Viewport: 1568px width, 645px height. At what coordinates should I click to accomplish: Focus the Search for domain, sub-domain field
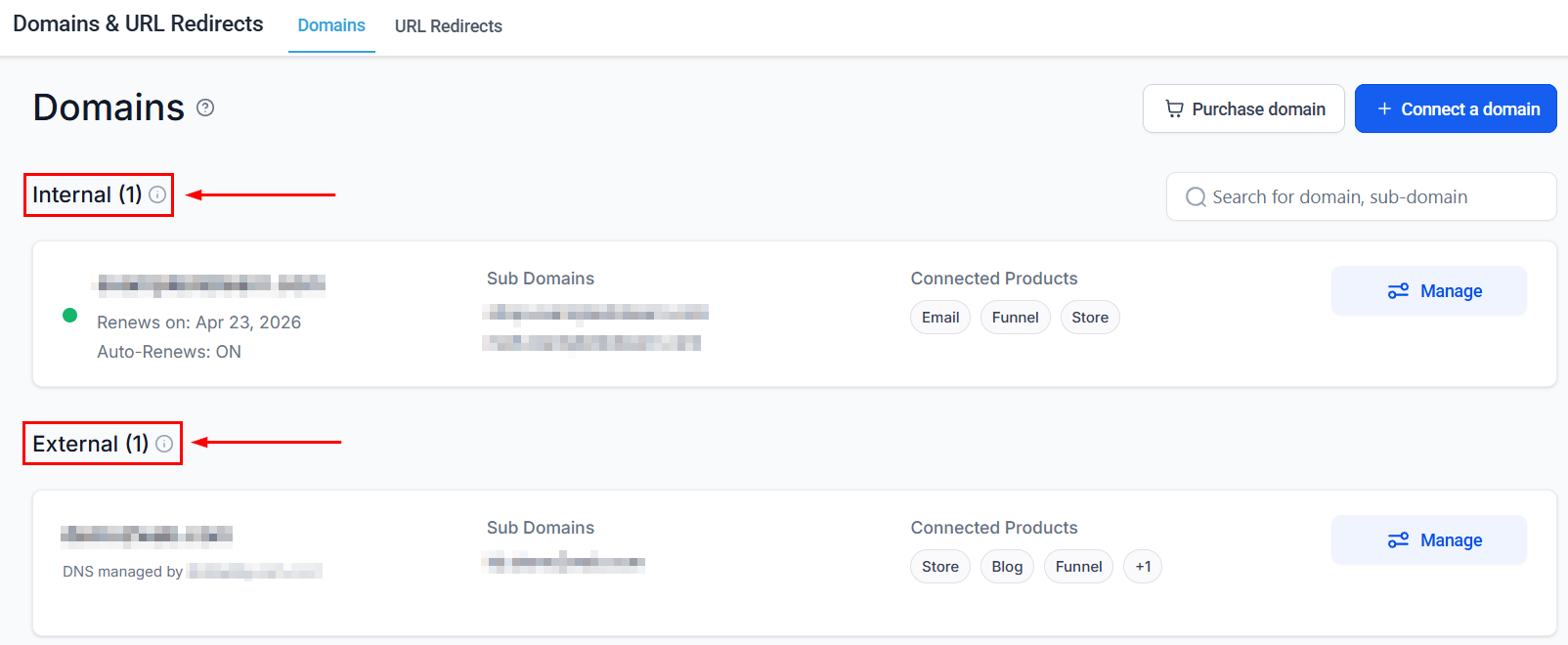pyautogui.click(x=1362, y=196)
